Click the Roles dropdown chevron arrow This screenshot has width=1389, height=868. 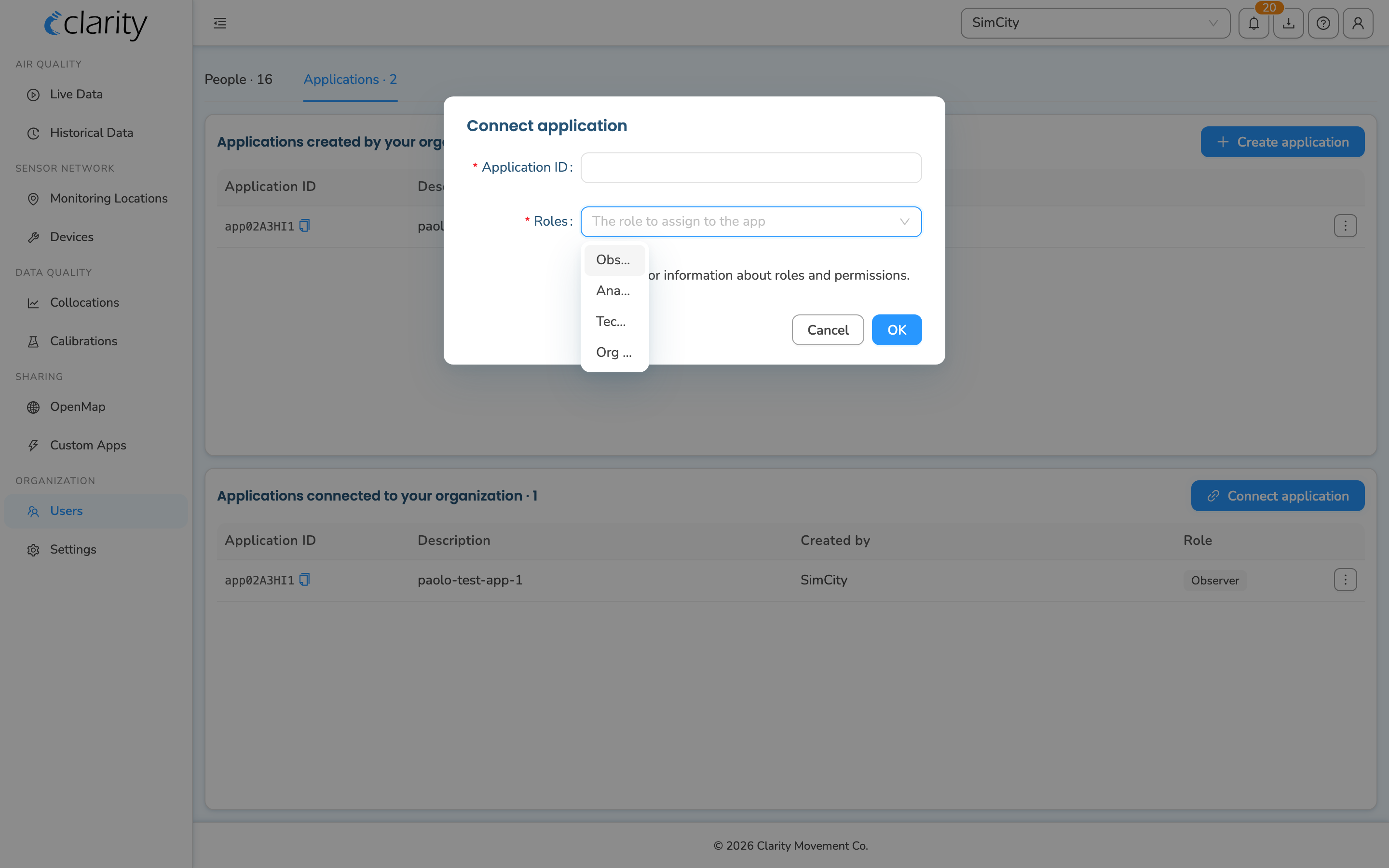click(905, 222)
